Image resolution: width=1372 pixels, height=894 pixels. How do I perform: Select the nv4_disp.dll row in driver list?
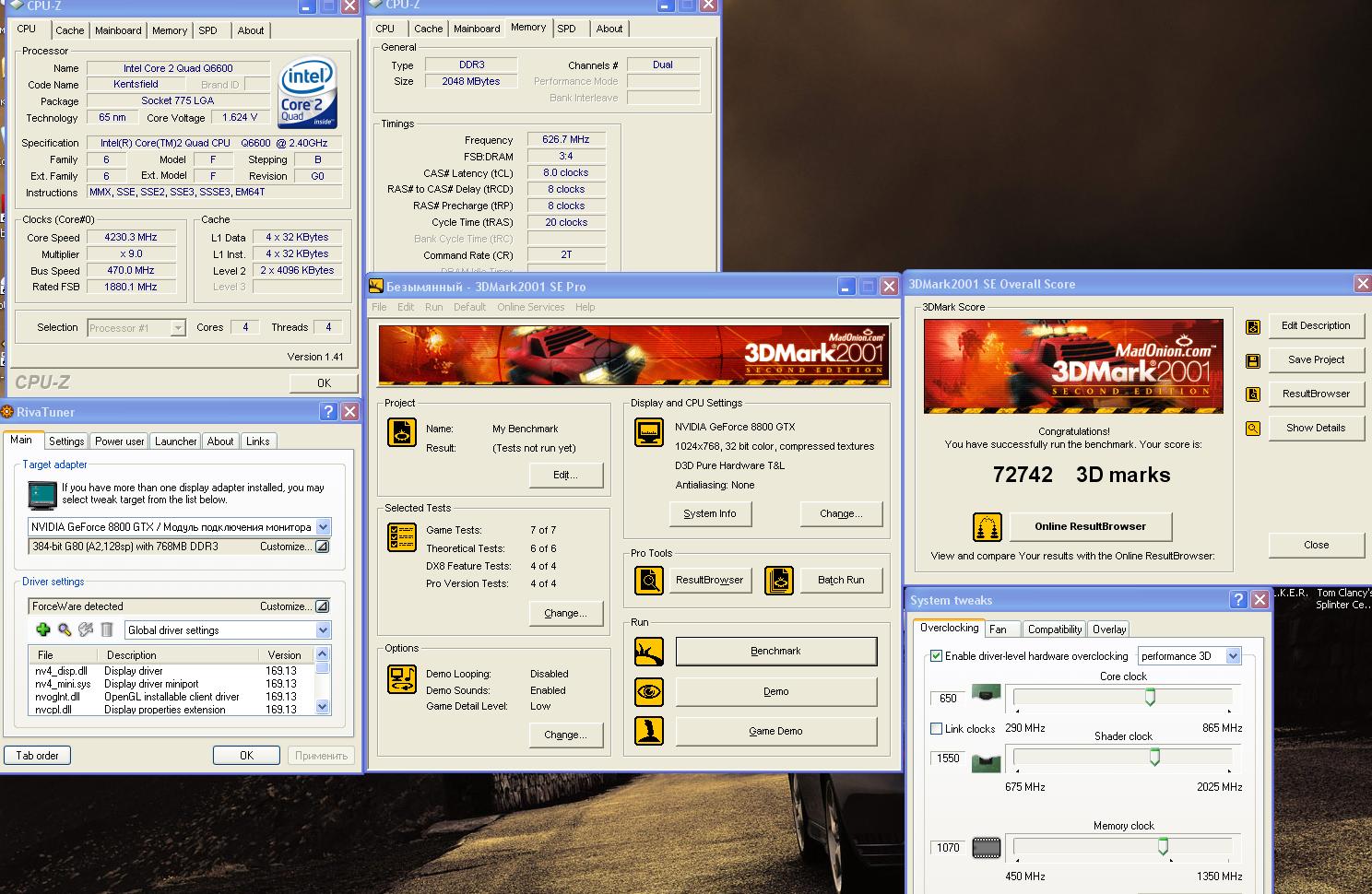pyautogui.click(x=171, y=671)
